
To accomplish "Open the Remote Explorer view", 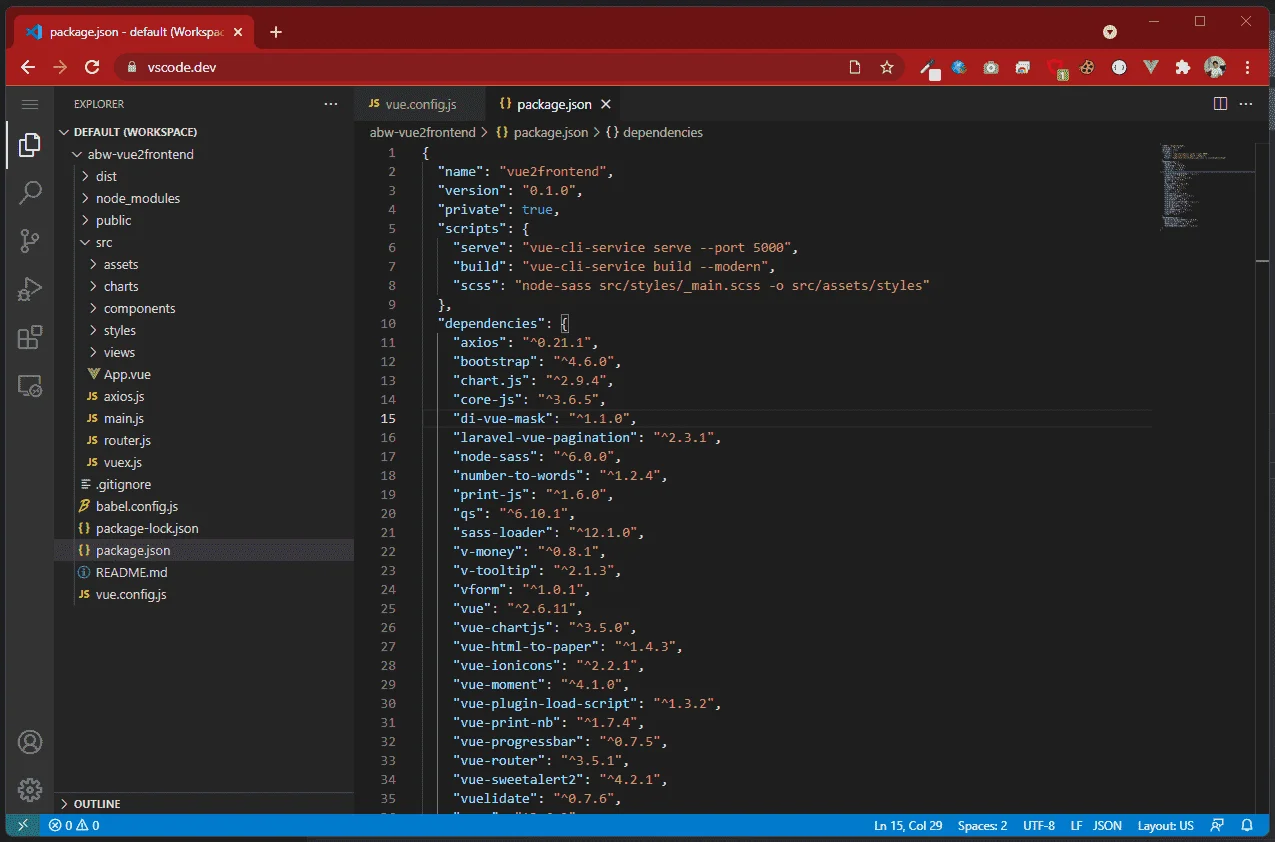I will coord(29,385).
